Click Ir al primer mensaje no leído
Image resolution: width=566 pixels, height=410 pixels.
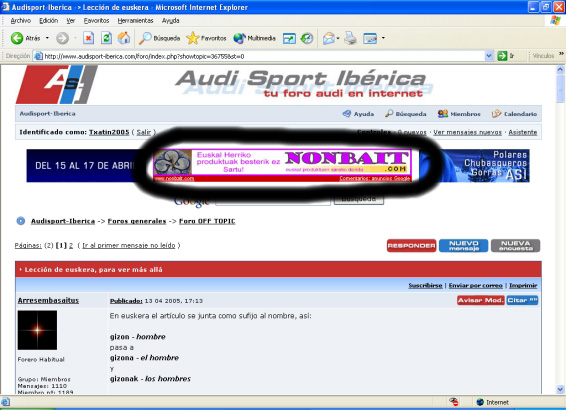[129, 245]
